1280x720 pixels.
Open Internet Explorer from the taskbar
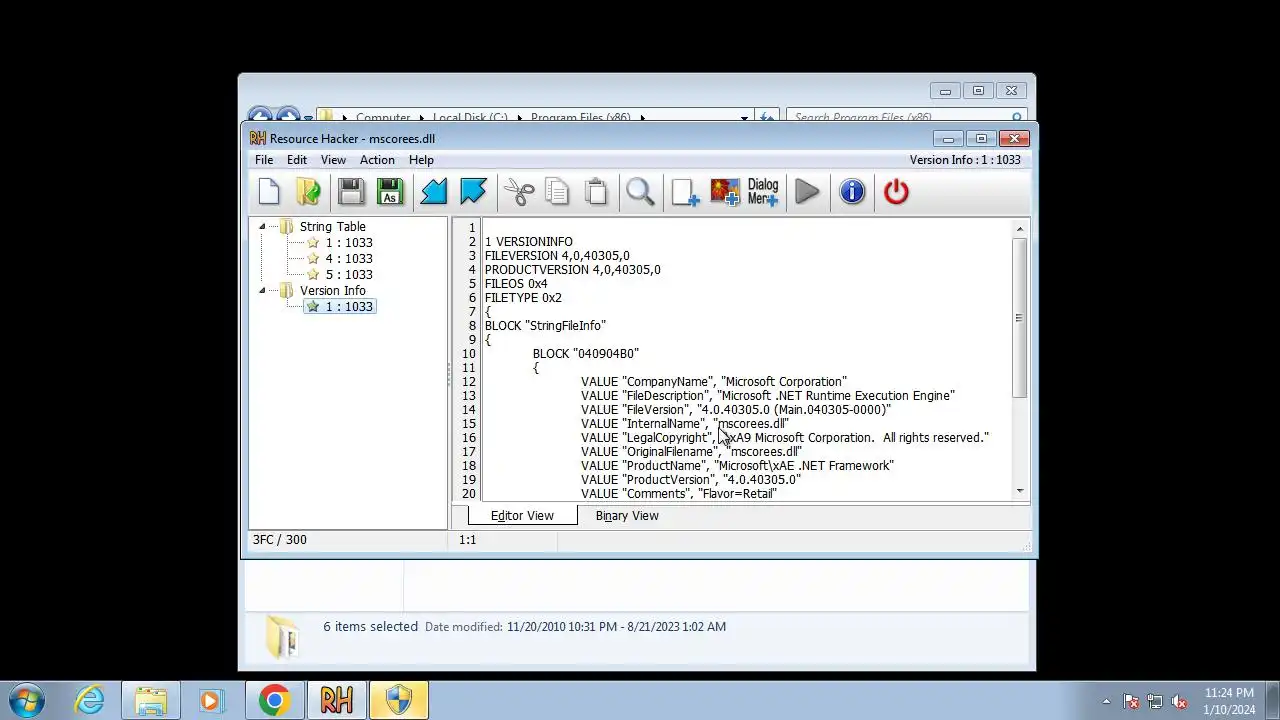pos(90,700)
